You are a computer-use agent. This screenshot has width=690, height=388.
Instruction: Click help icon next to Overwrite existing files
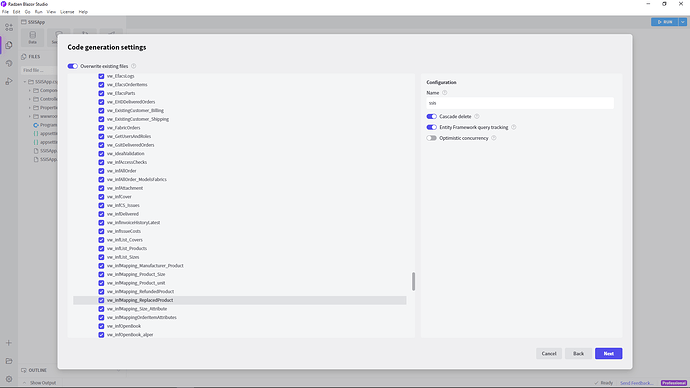pyautogui.click(x=133, y=66)
